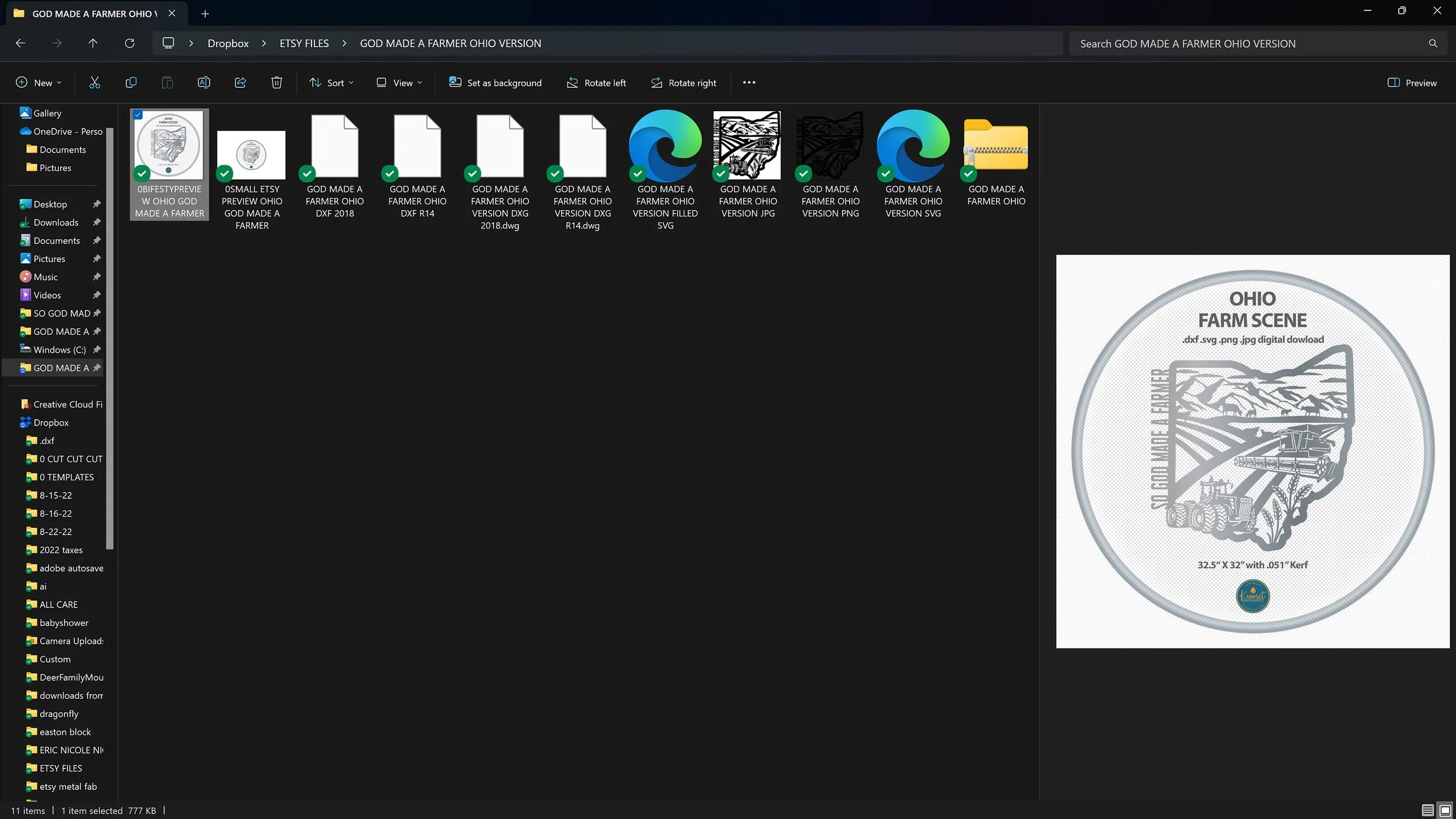The width and height of the screenshot is (1456, 819).
Task: Go up one folder level
Action: click(x=93, y=44)
